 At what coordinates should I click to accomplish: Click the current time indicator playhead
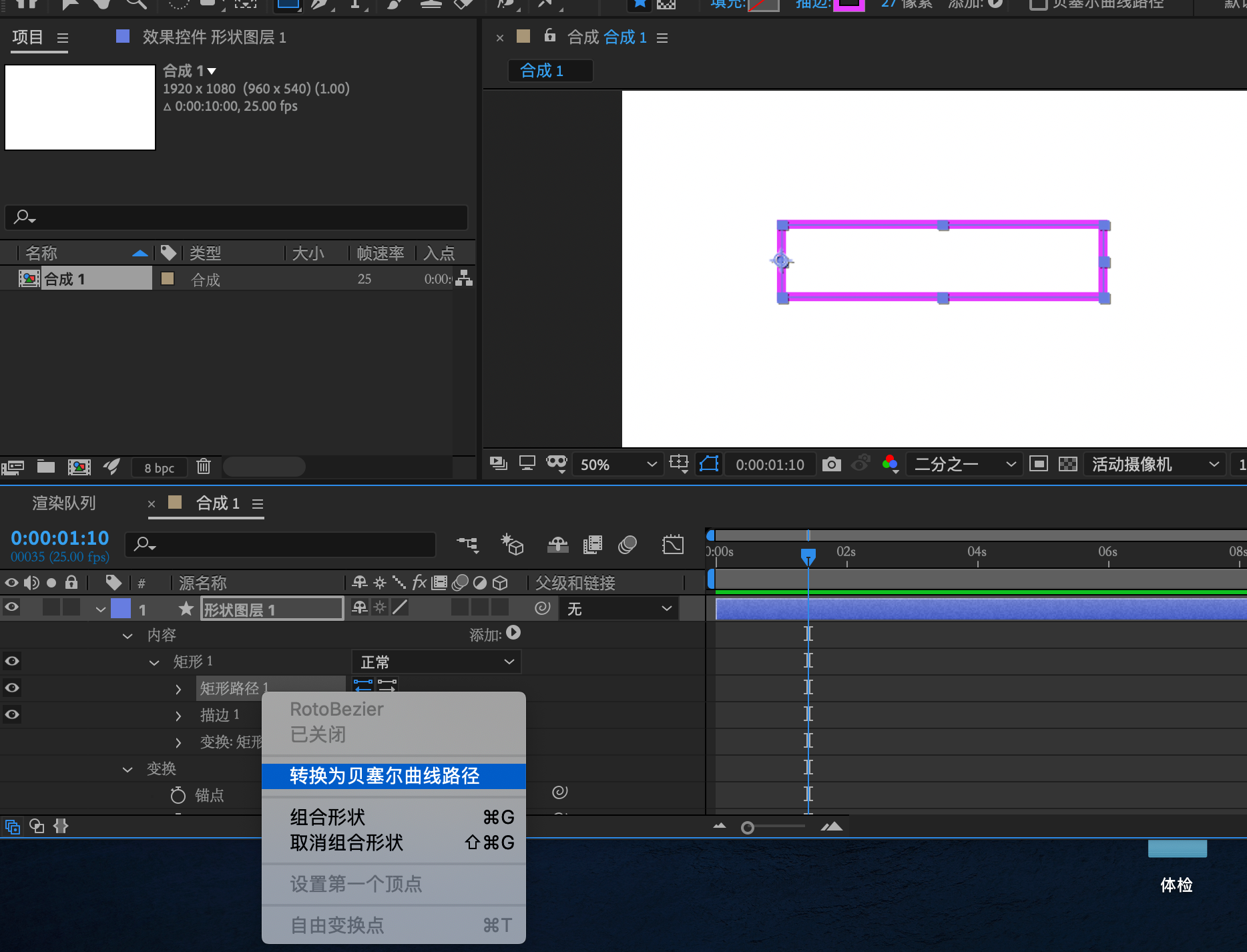[x=808, y=555]
